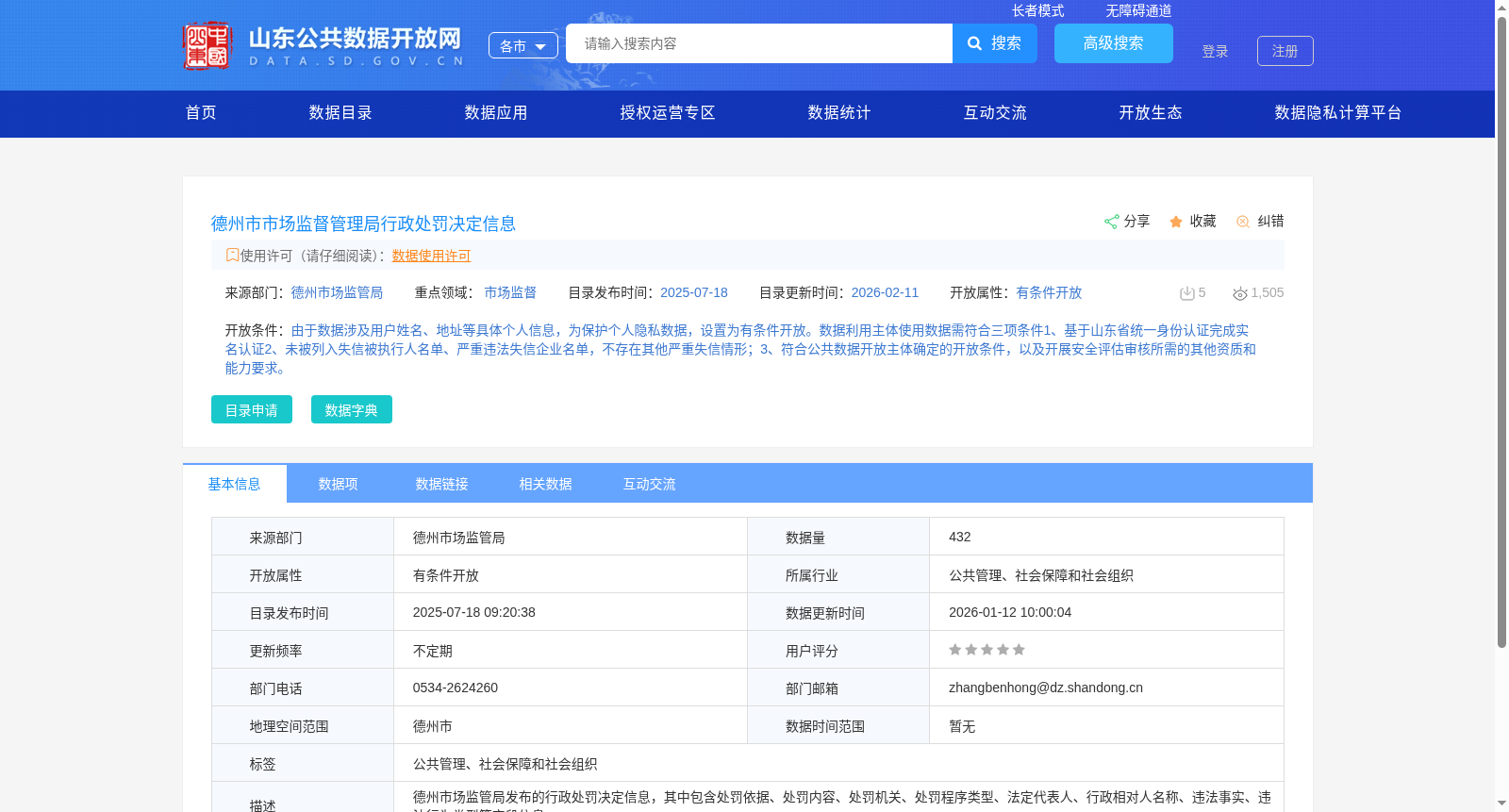Go to 首页 in navigation bar

point(201,112)
